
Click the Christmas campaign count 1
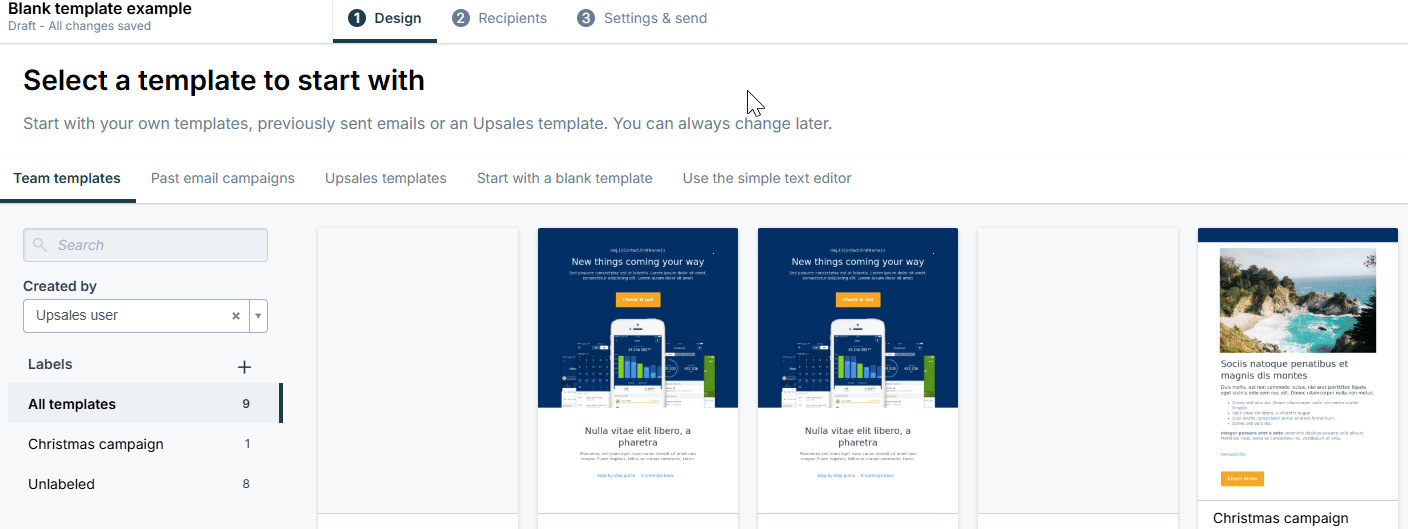[247, 444]
